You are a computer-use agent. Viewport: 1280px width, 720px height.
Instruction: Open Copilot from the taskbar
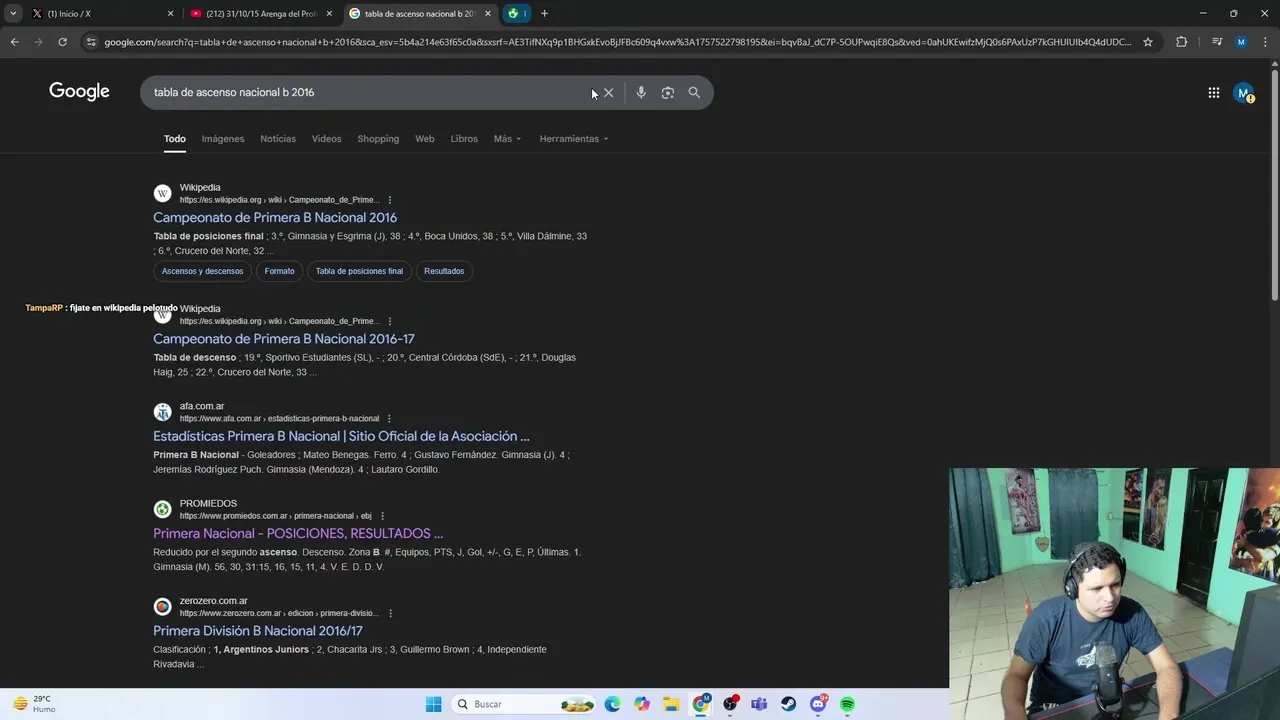pos(642,704)
